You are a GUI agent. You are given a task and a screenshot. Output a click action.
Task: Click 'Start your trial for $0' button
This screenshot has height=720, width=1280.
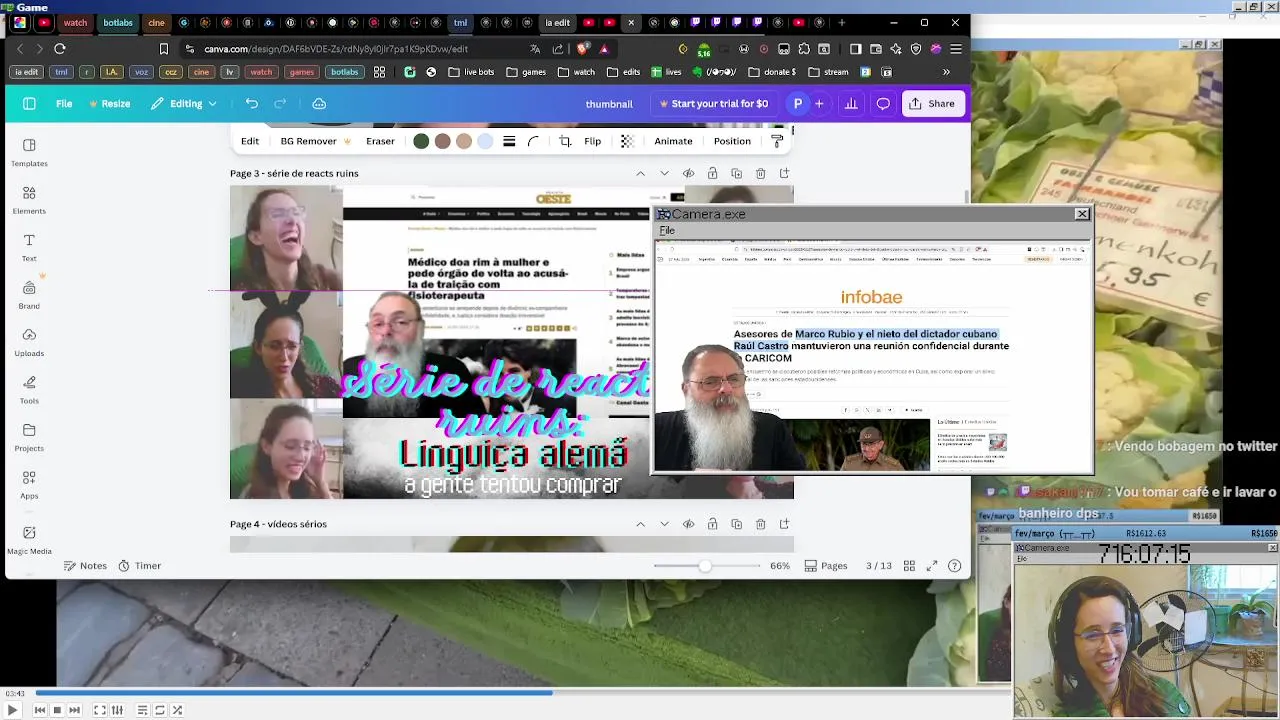click(714, 103)
